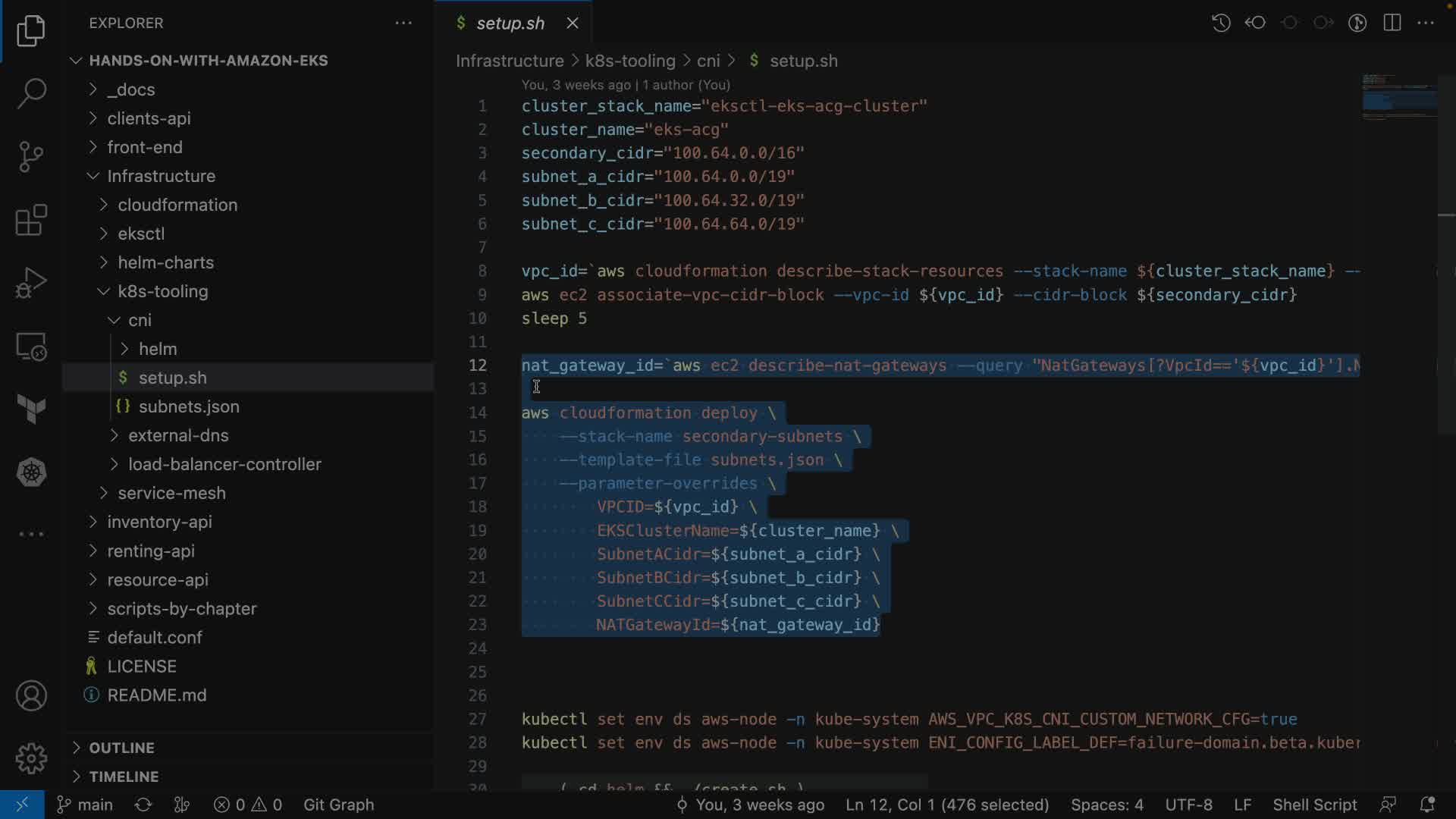Open subnets.json in the explorer

(188, 406)
